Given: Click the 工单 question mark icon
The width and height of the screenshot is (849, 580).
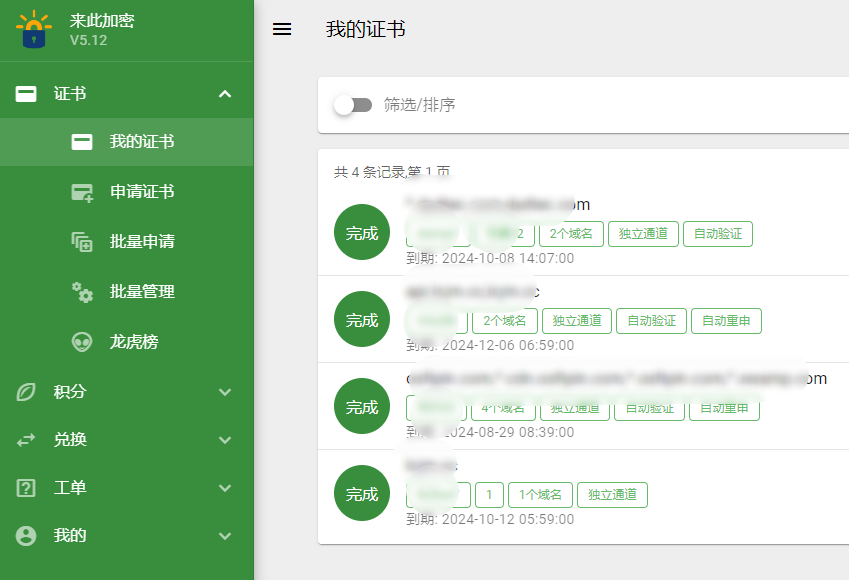Looking at the screenshot, I should coord(26,488).
